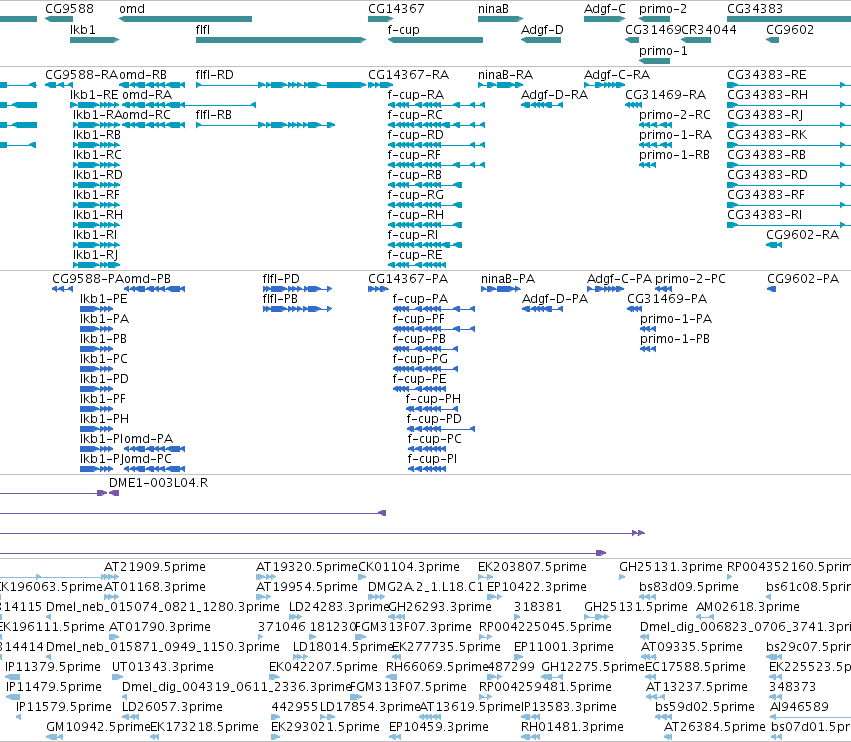Click the flfl-RD transcript label
The height and width of the screenshot is (742, 851).
pyautogui.click(x=214, y=75)
